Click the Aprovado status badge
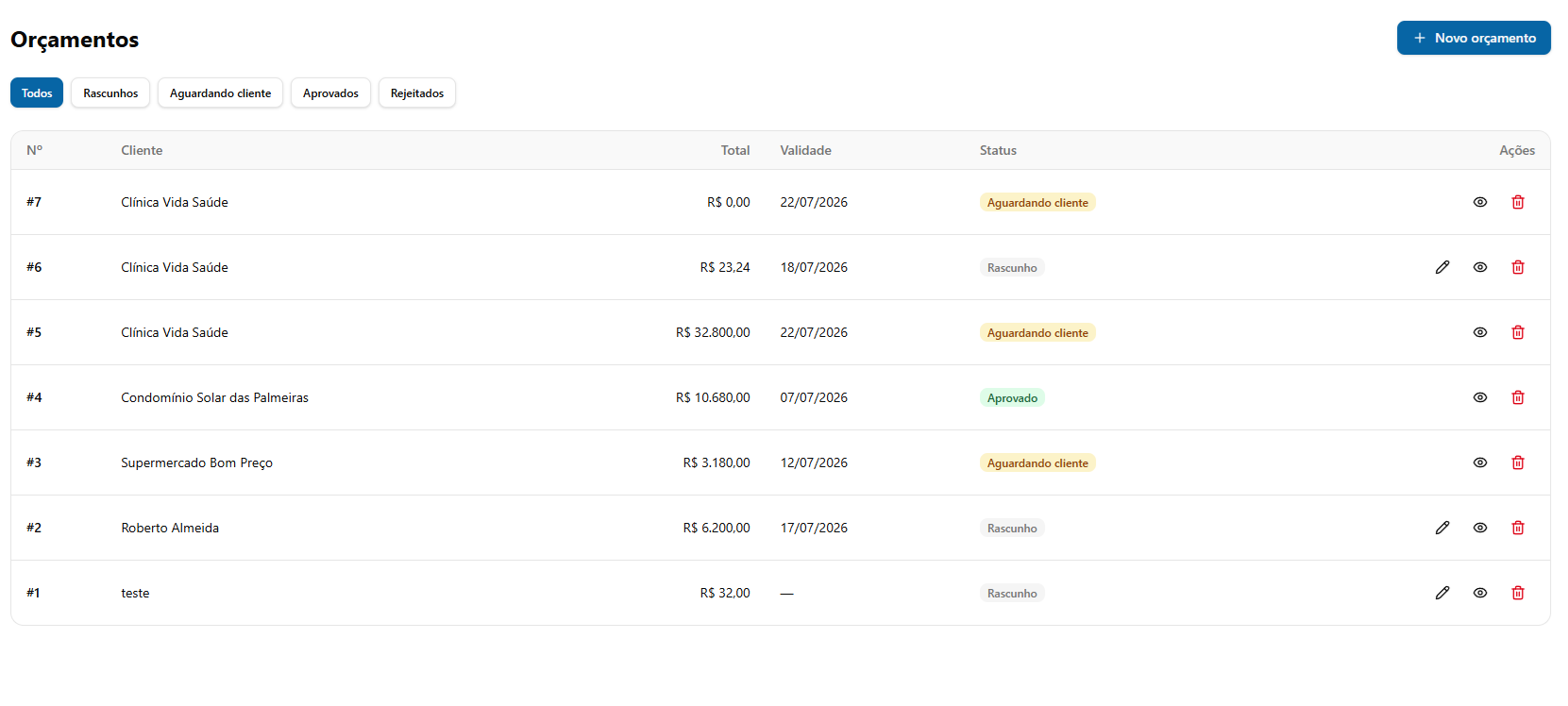The width and height of the screenshot is (1568, 706). point(1012,397)
